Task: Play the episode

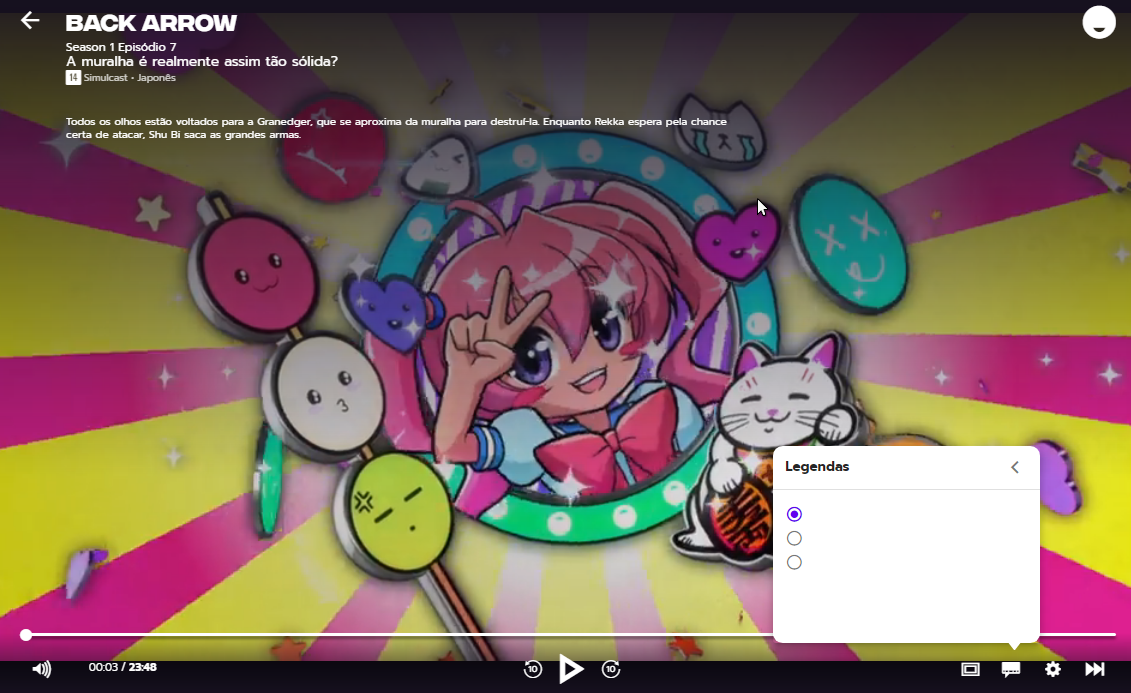Action: [x=571, y=669]
